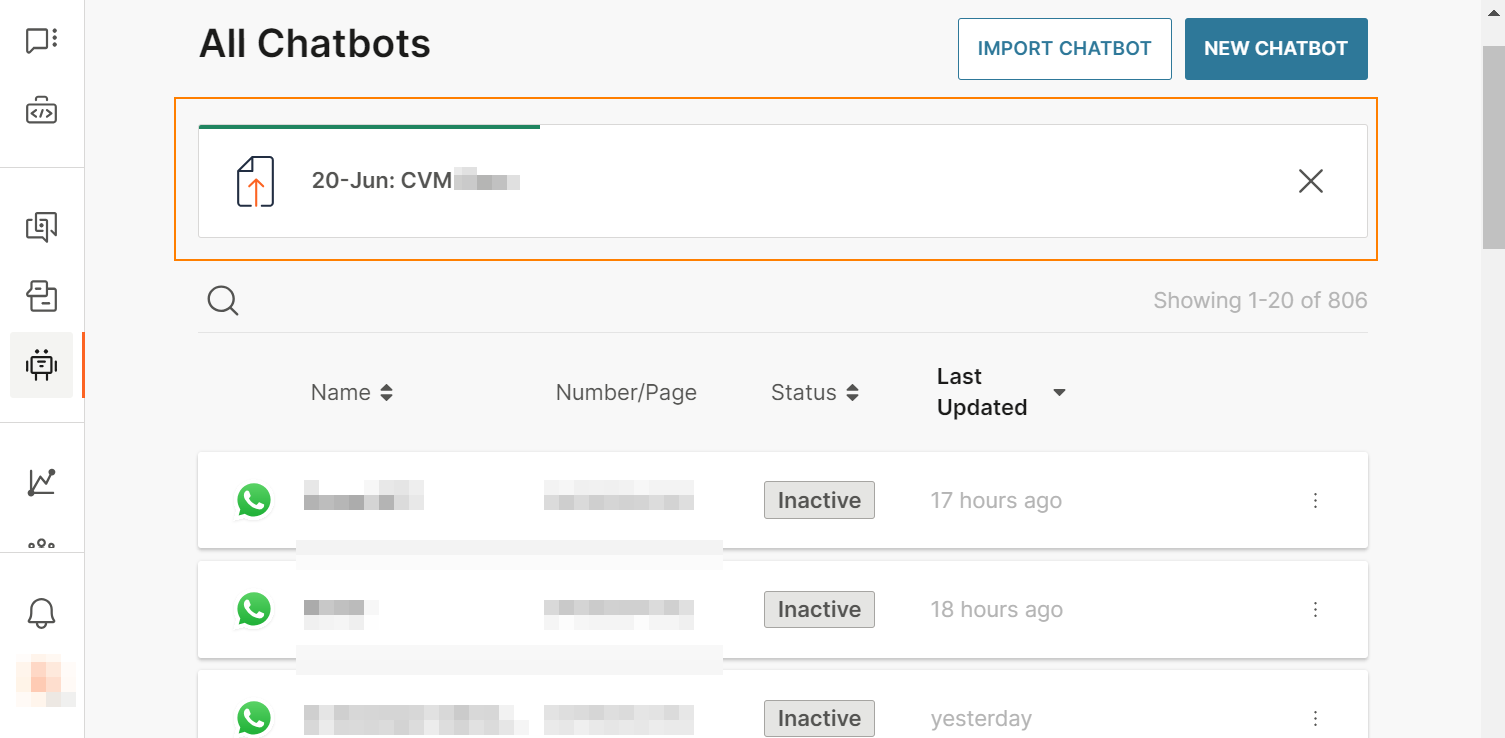The height and width of the screenshot is (738, 1505).
Task: Click the Number/Page column header
Action: pos(626,393)
